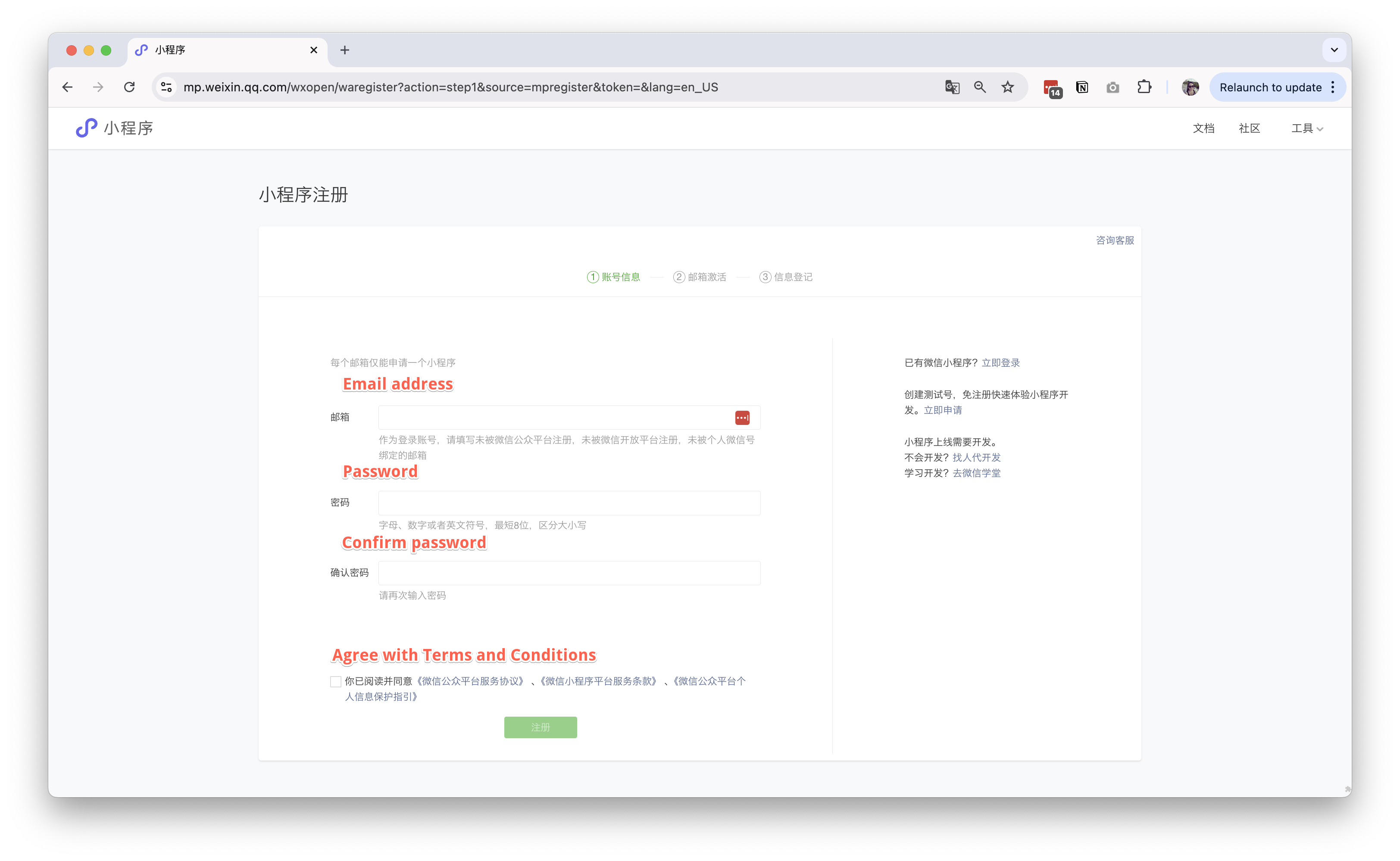
Task: Click the Google Translate page icon
Action: (952, 87)
